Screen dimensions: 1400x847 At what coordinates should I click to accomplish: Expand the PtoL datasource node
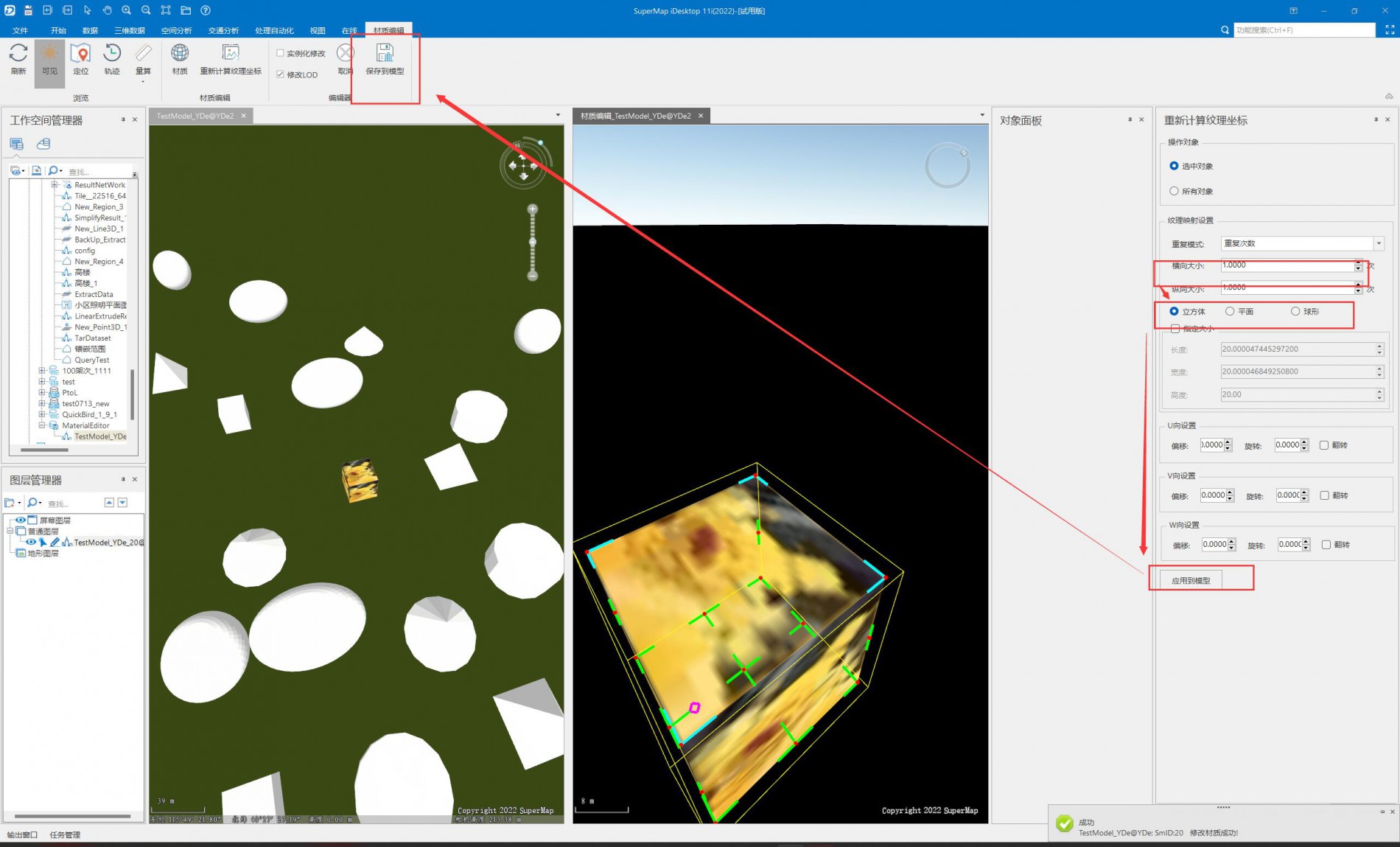click(42, 392)
